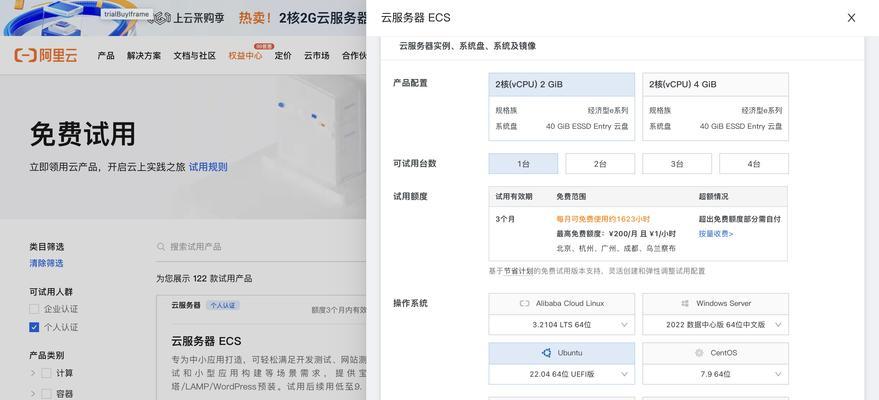Tick the 容器 category checkbox
Screen dimensions: 879x400
click(47, 394)
